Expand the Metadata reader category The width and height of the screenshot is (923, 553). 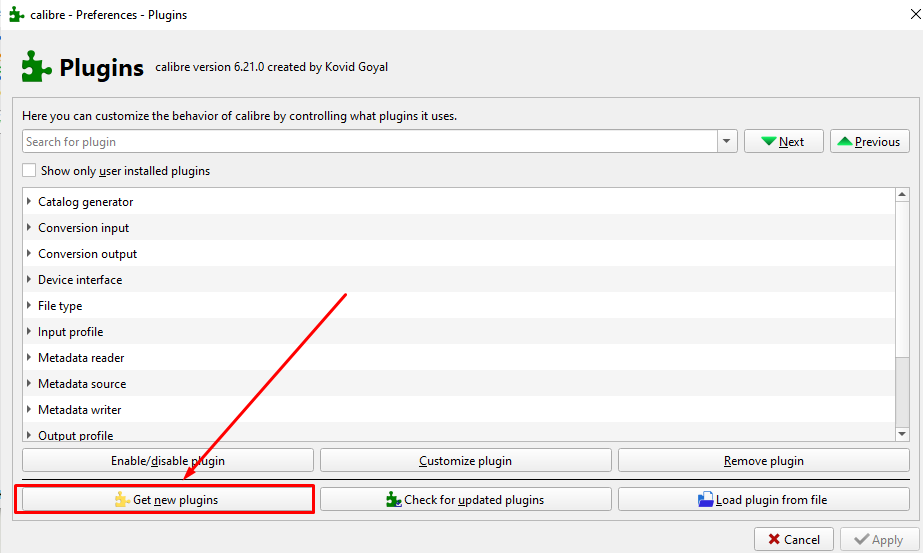[x=29, y=357]
